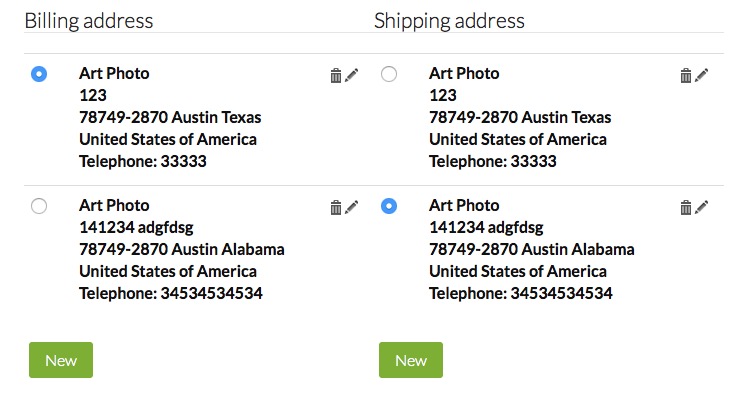Image resolution: width=732 pixels, height=409 pixels.
Task: Edit the Austin Texas billing address
Action: (352, 75)
